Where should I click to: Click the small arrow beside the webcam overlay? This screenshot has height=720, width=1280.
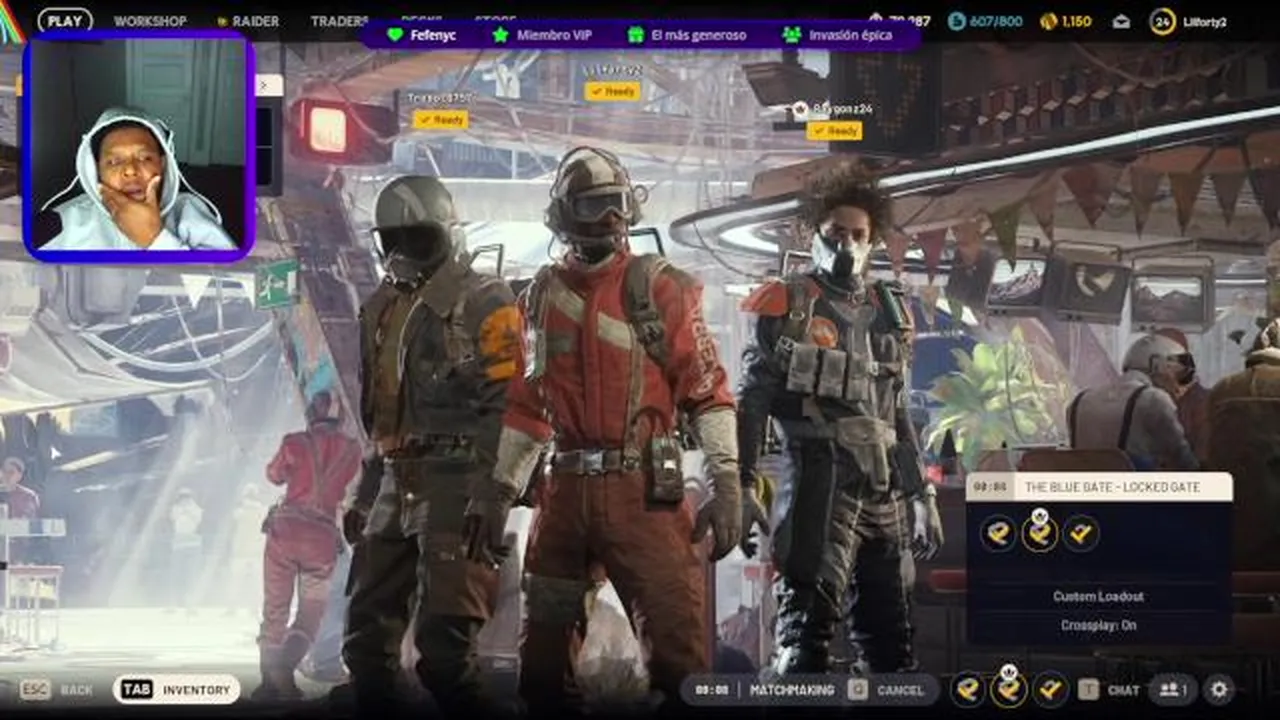click(x=265, y=86)
